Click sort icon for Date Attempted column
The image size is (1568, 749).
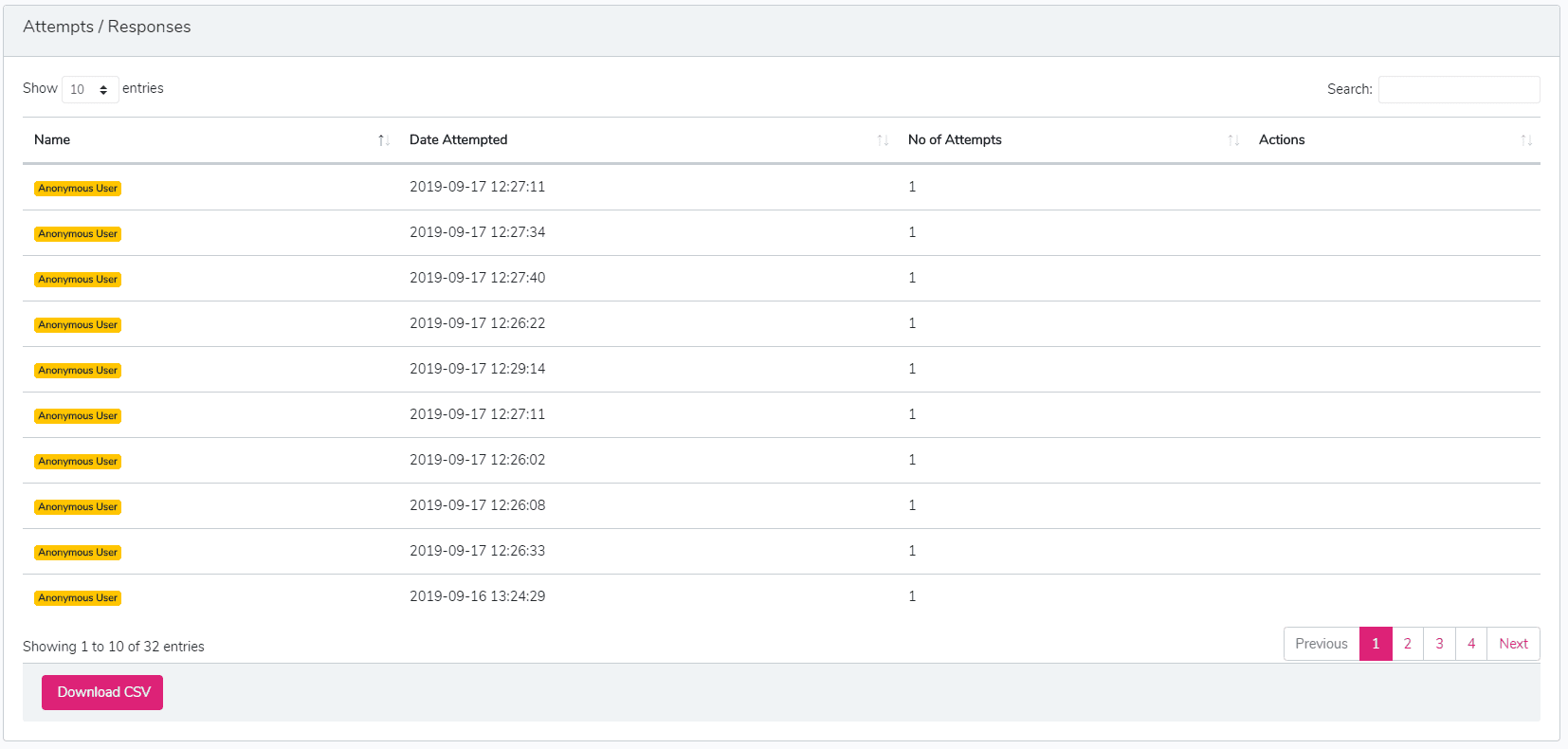[x=883, y=140]
